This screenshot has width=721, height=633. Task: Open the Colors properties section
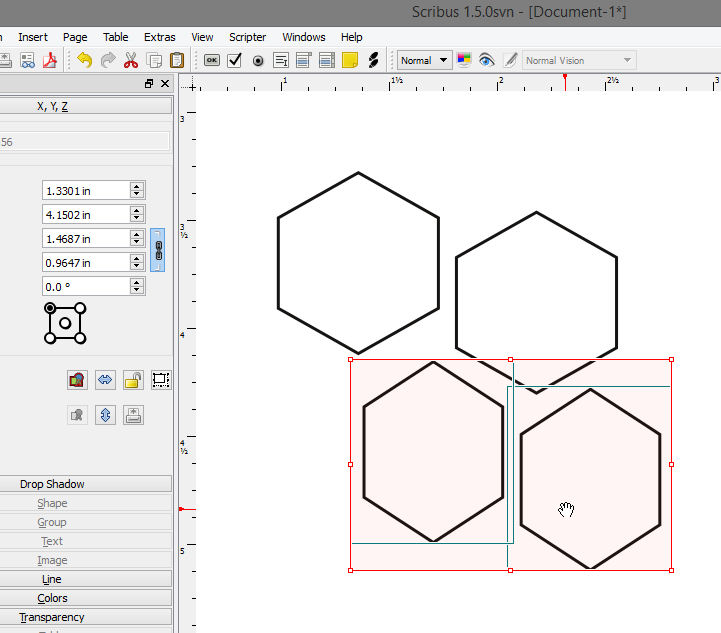pyautogui.click(x=52, y=598)
